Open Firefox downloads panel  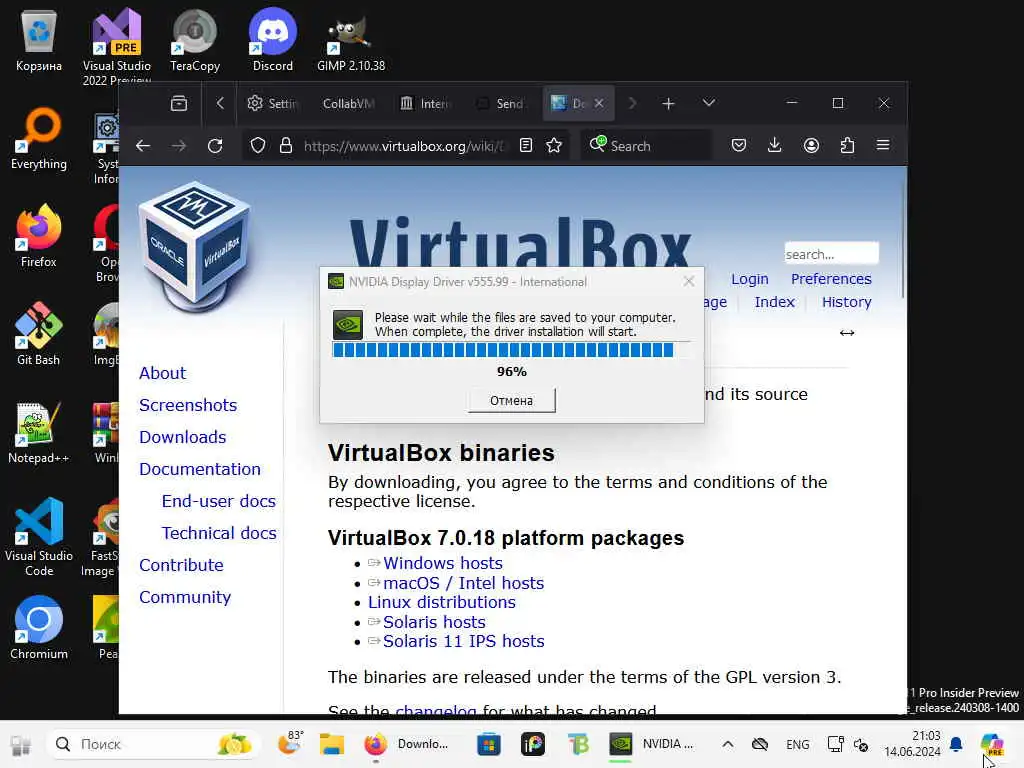pyautogui.click(x=775, y=145)
